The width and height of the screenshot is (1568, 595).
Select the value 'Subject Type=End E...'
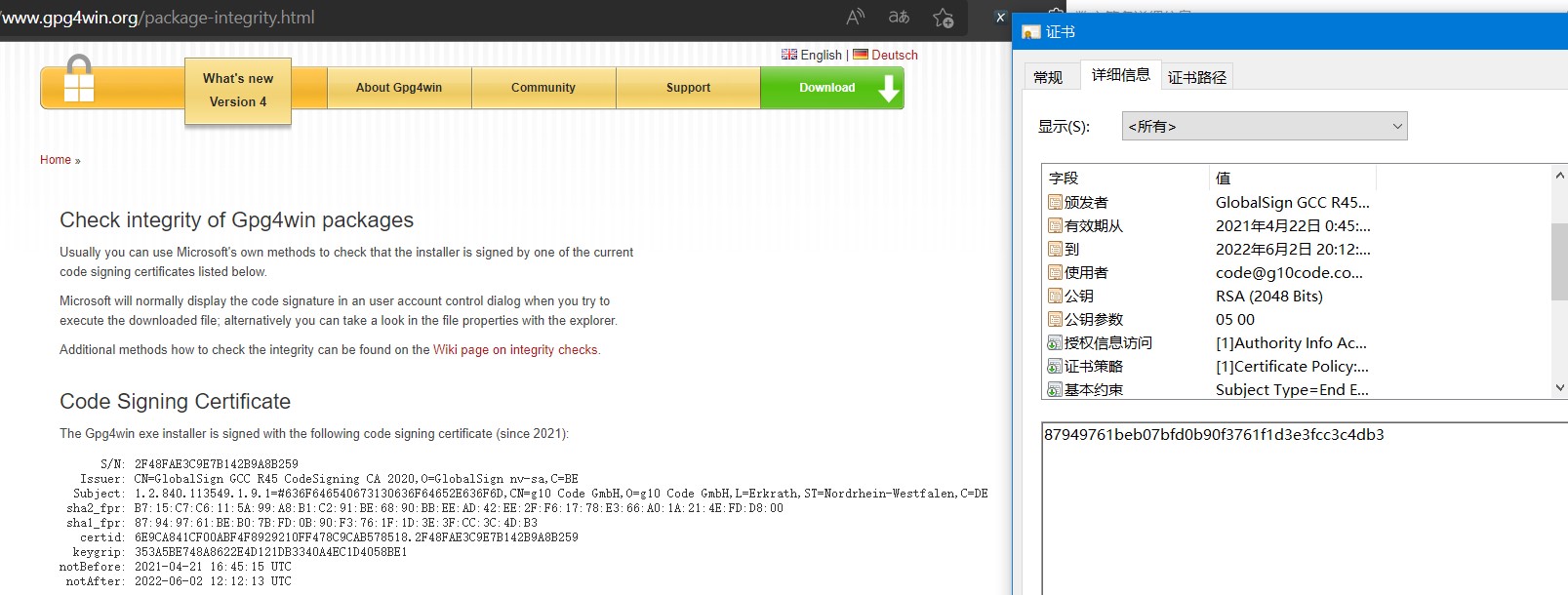(1292, 389)
